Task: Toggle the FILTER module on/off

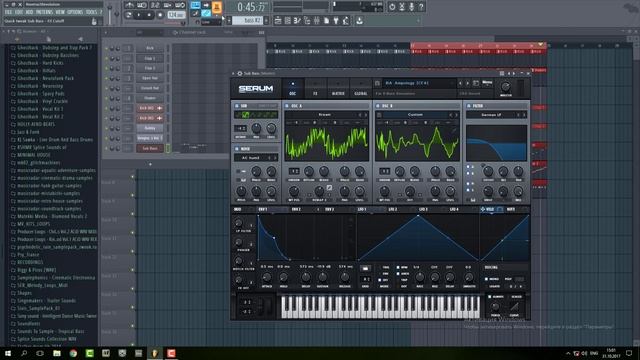Action: 469,106
